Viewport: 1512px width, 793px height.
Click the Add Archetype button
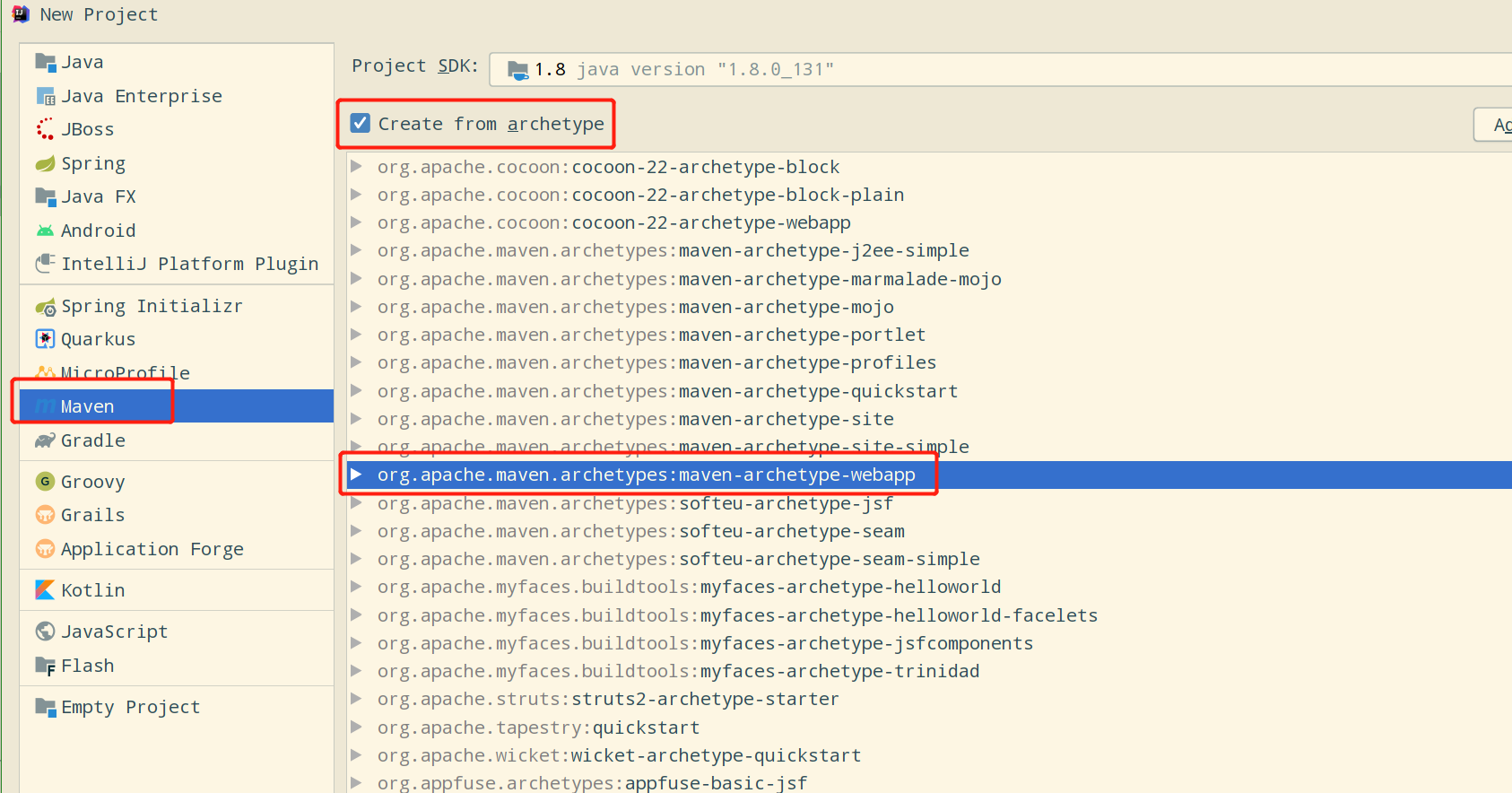(1493, 125)
